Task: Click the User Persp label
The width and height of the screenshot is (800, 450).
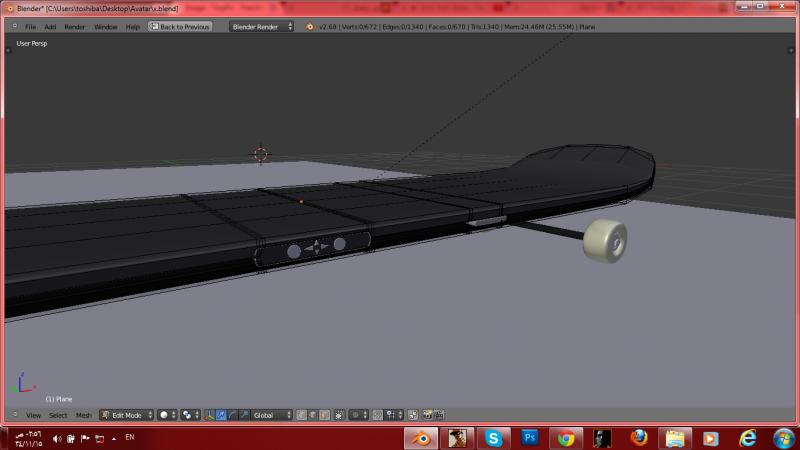Action: coord(32,43)
